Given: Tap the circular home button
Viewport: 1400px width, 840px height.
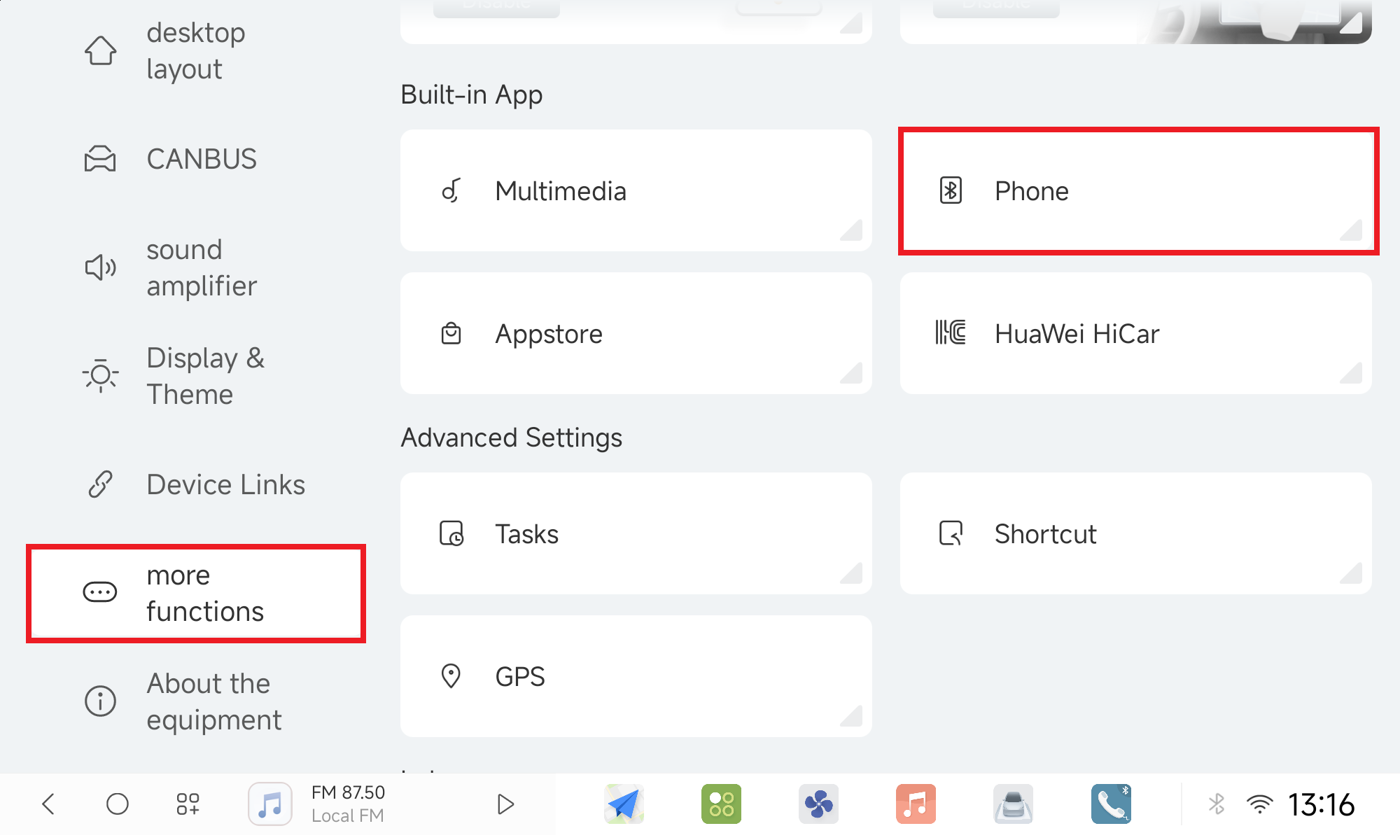Looking at the screenshot, I should click(x=118, y=804).
